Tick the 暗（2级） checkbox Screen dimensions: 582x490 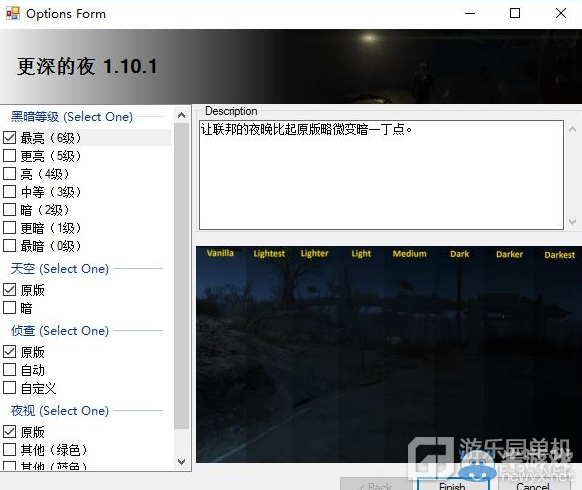coord(9,210)
